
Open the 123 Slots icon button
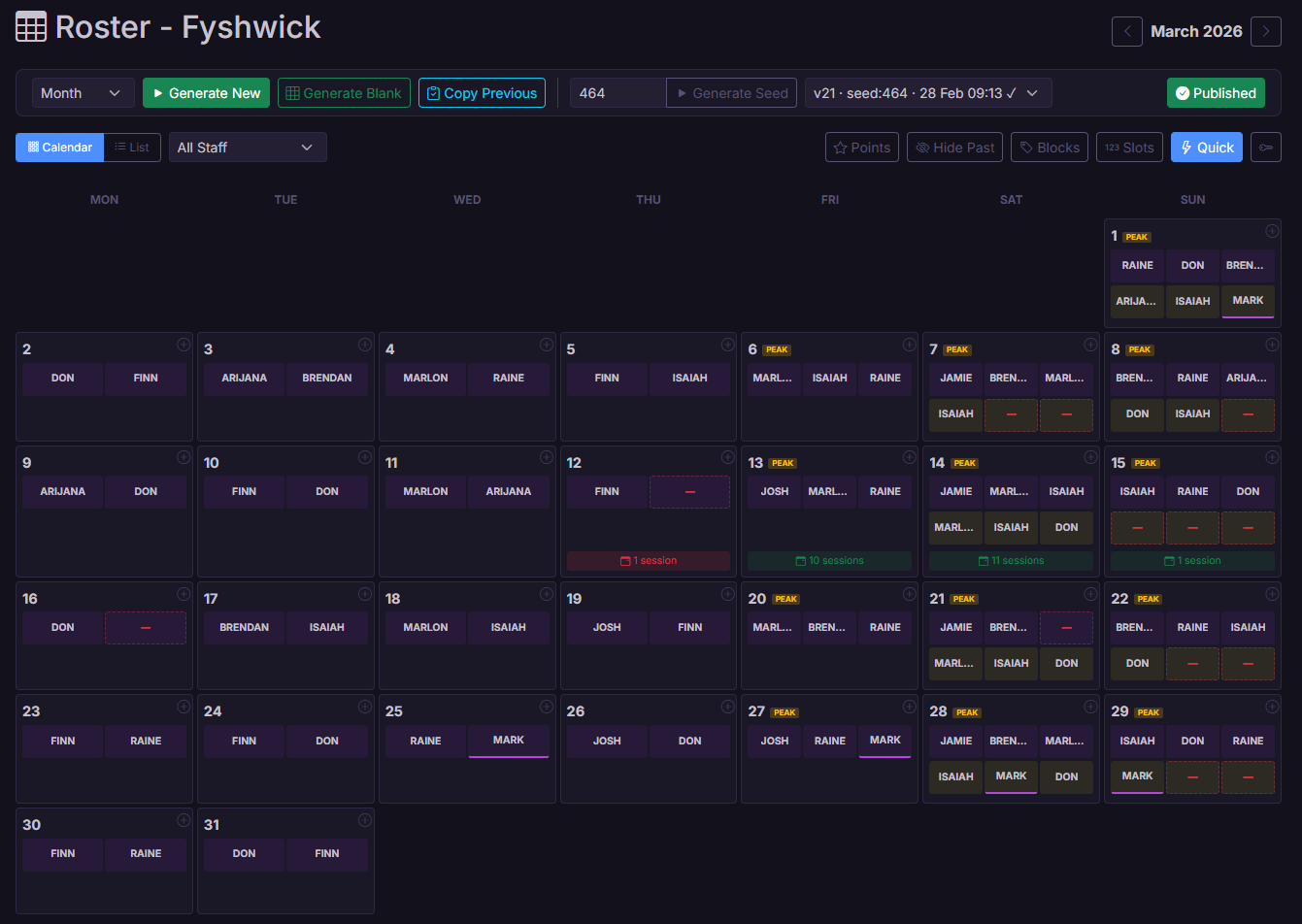[x=1129, y=147]
